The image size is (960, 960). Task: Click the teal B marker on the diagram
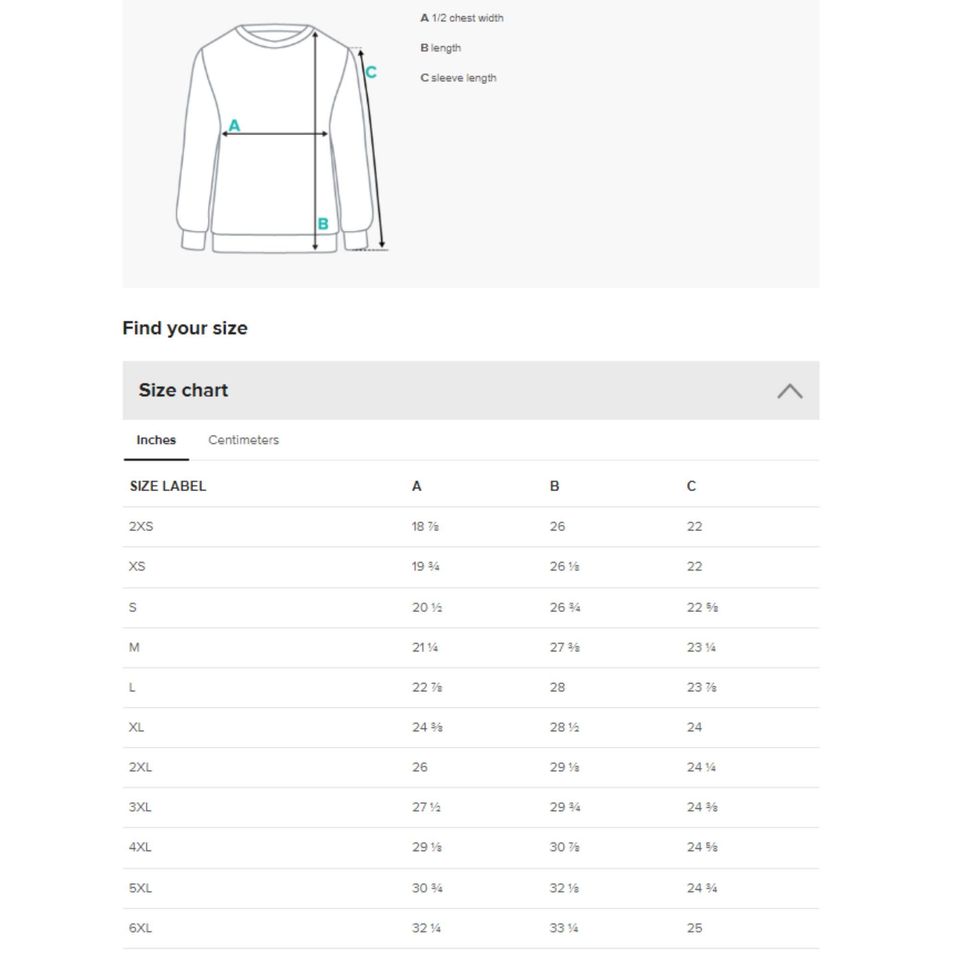tap(322, 224)
